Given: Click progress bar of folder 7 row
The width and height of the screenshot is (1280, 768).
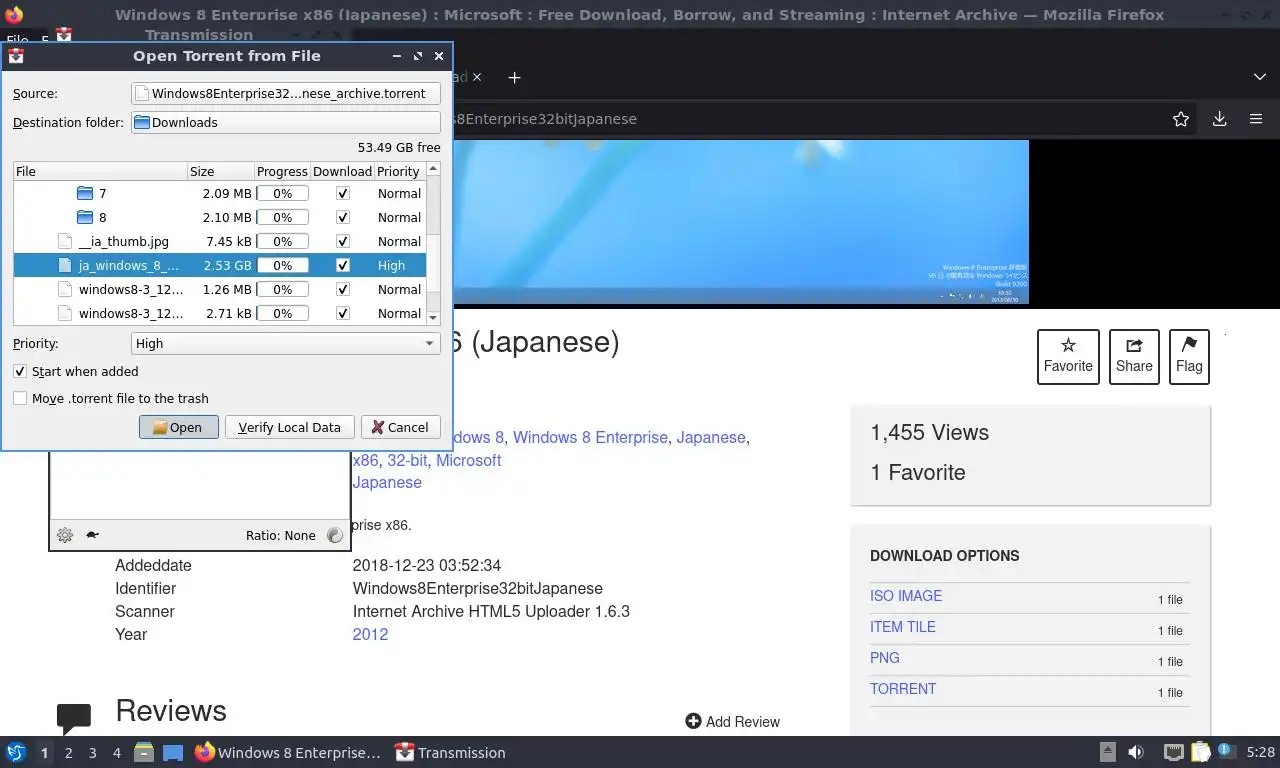Looking at the screenshot, I should point(282,193).
